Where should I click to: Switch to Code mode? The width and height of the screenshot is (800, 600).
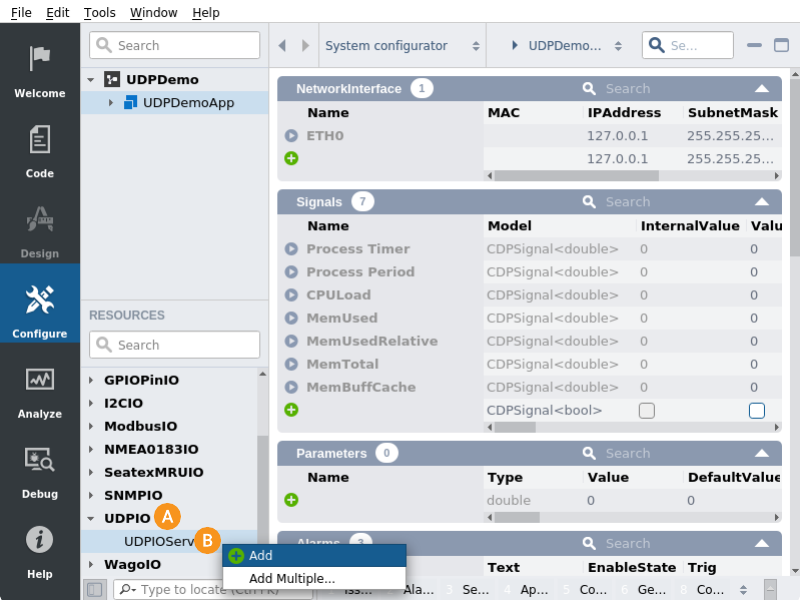coord(40,150)
